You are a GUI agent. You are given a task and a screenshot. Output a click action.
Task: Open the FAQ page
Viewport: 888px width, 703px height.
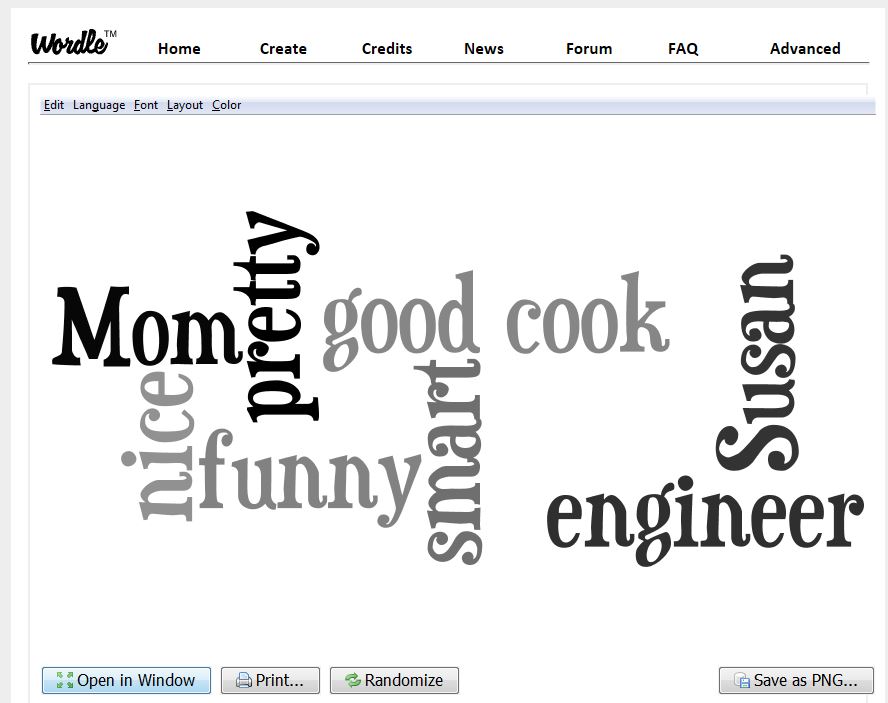pyautogui.click(x=683, y=49)
